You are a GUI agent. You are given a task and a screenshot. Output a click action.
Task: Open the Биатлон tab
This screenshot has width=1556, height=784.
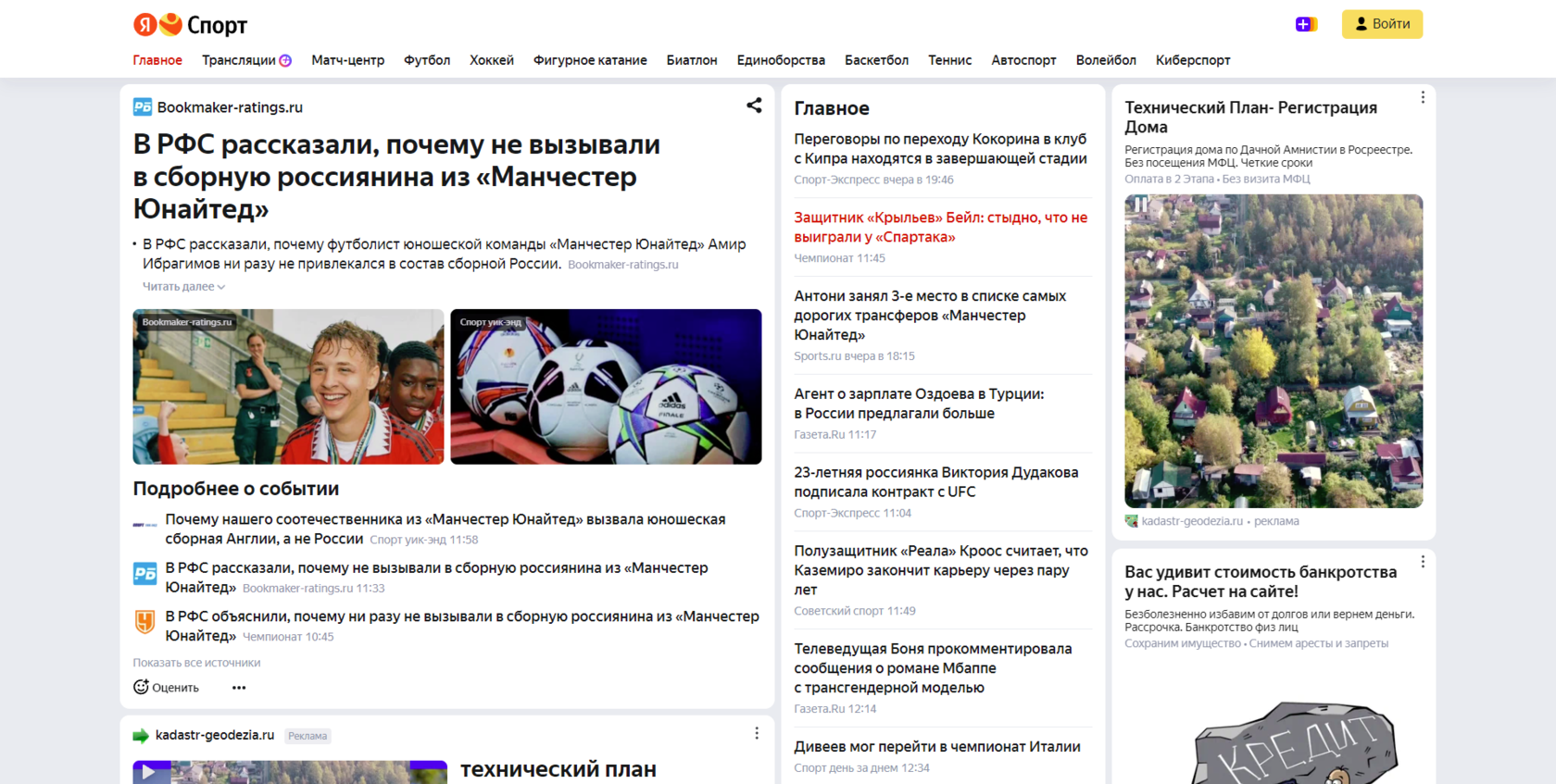[x=692, y=60]
